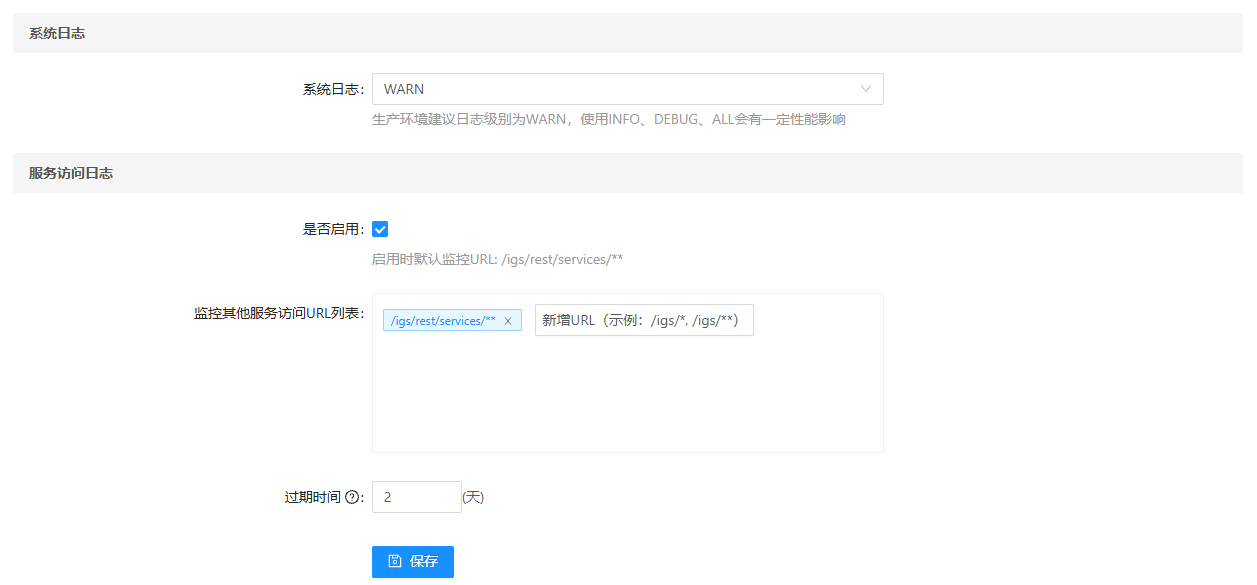Click the 是否启用 label text
This screenshot has width=1257, height=585.
click(x=331, y=229)
